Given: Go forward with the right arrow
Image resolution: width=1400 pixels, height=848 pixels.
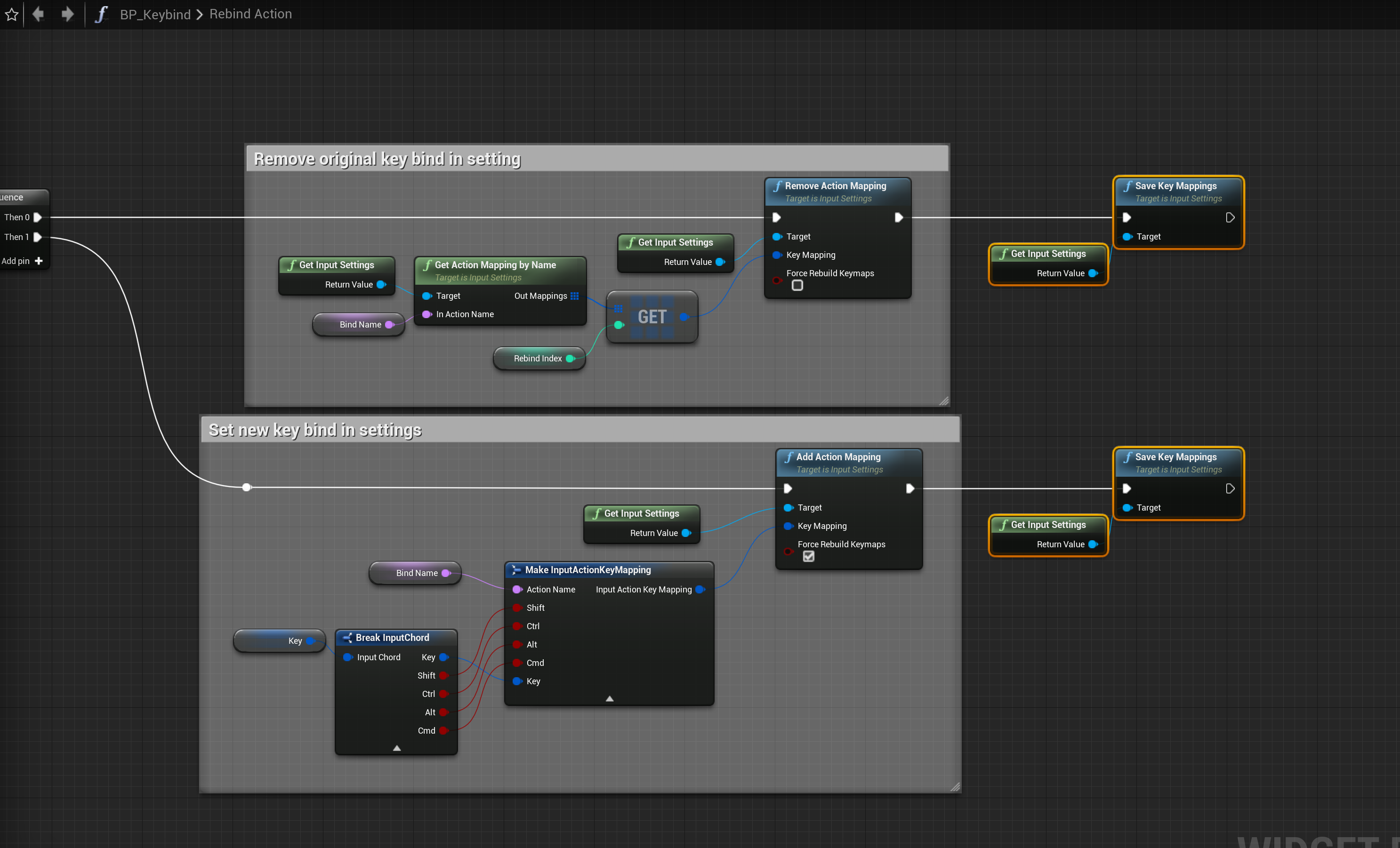Looking at the screenshot, I should (68, 14).
